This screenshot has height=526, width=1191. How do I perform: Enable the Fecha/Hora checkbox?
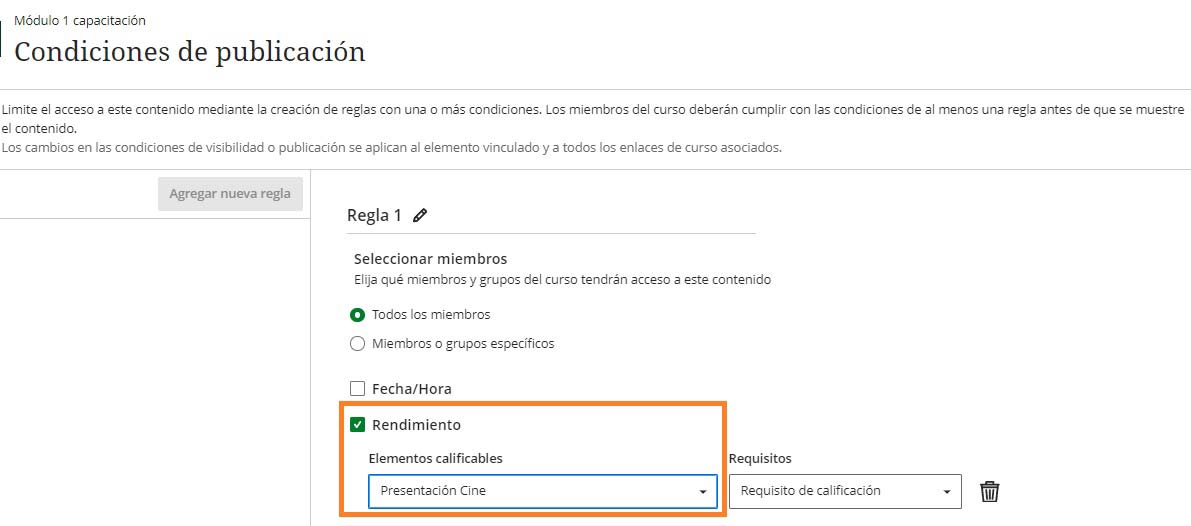(358, 389)
